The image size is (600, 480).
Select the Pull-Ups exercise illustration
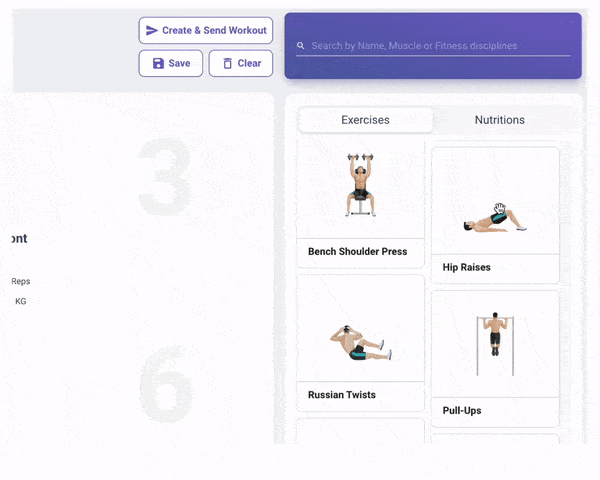pos(495,344)
